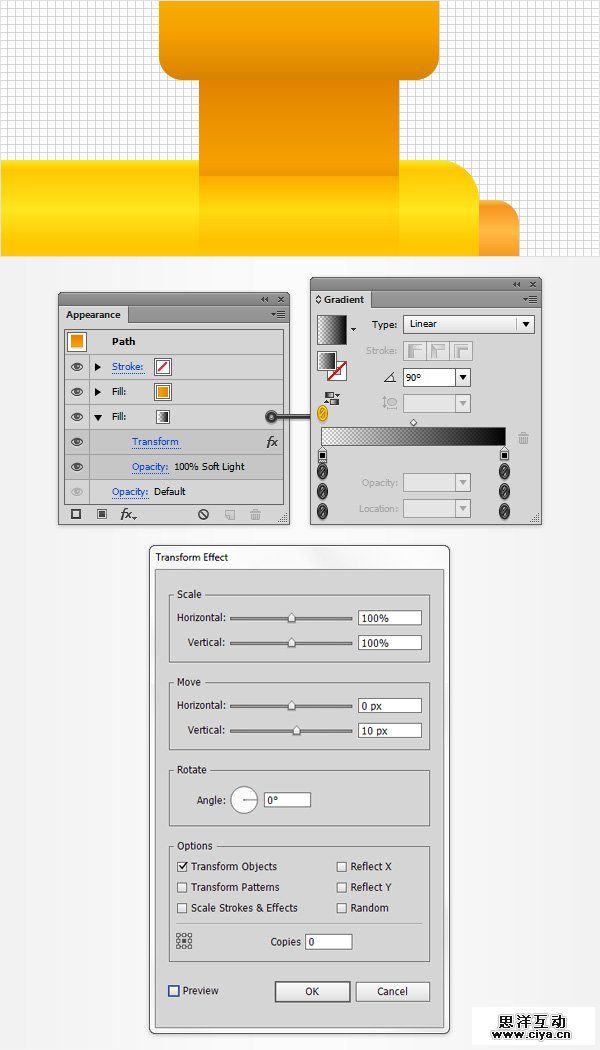The width and height of the screenshot is (600, 1050).
Task: Click Add New Fill icon in Appearance
Action: pos(102,514)
